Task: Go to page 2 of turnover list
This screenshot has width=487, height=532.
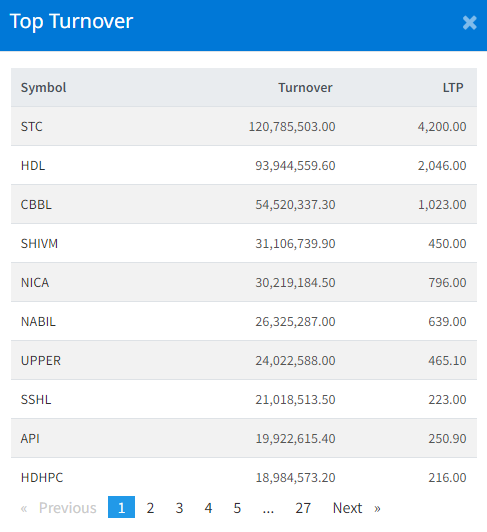Action: coord(150,508)
